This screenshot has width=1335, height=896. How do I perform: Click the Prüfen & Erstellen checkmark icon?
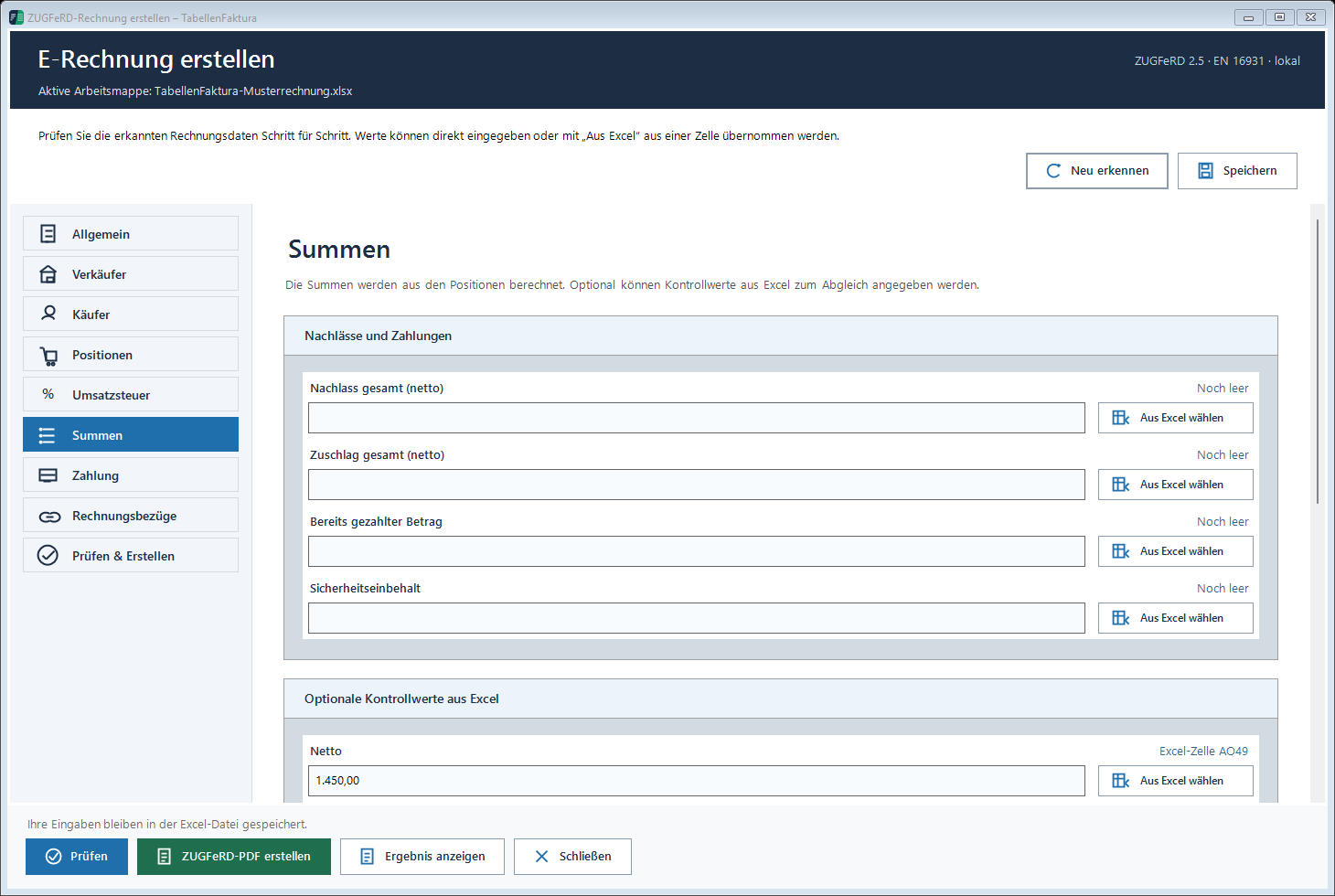click(x=48, y=556)
